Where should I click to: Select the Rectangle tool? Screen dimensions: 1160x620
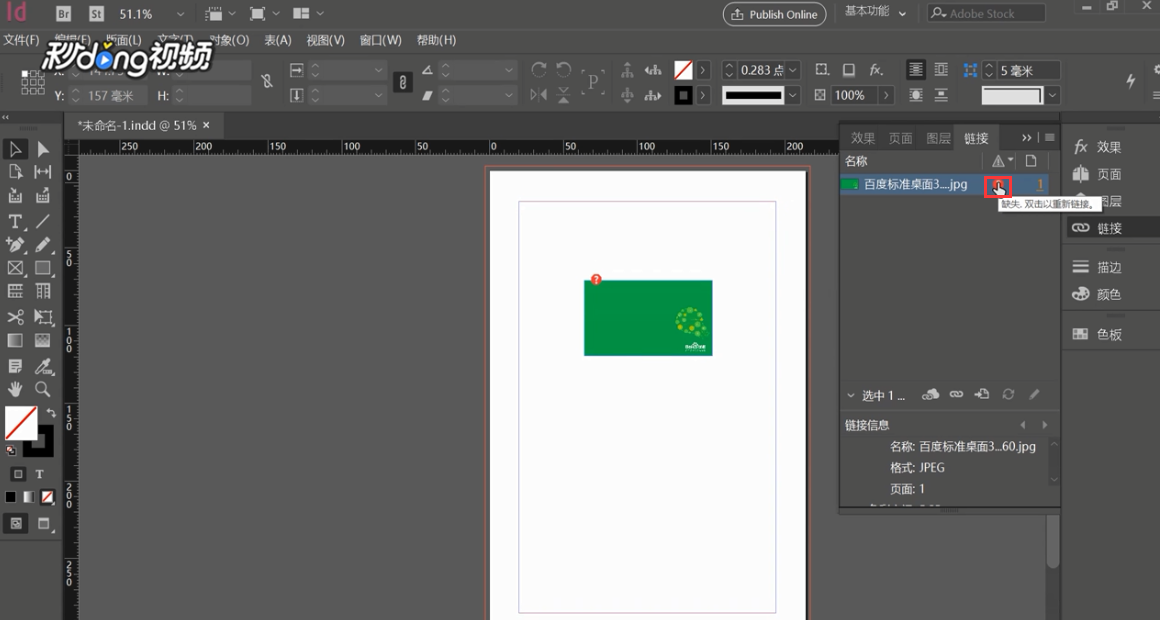(43, 268)
